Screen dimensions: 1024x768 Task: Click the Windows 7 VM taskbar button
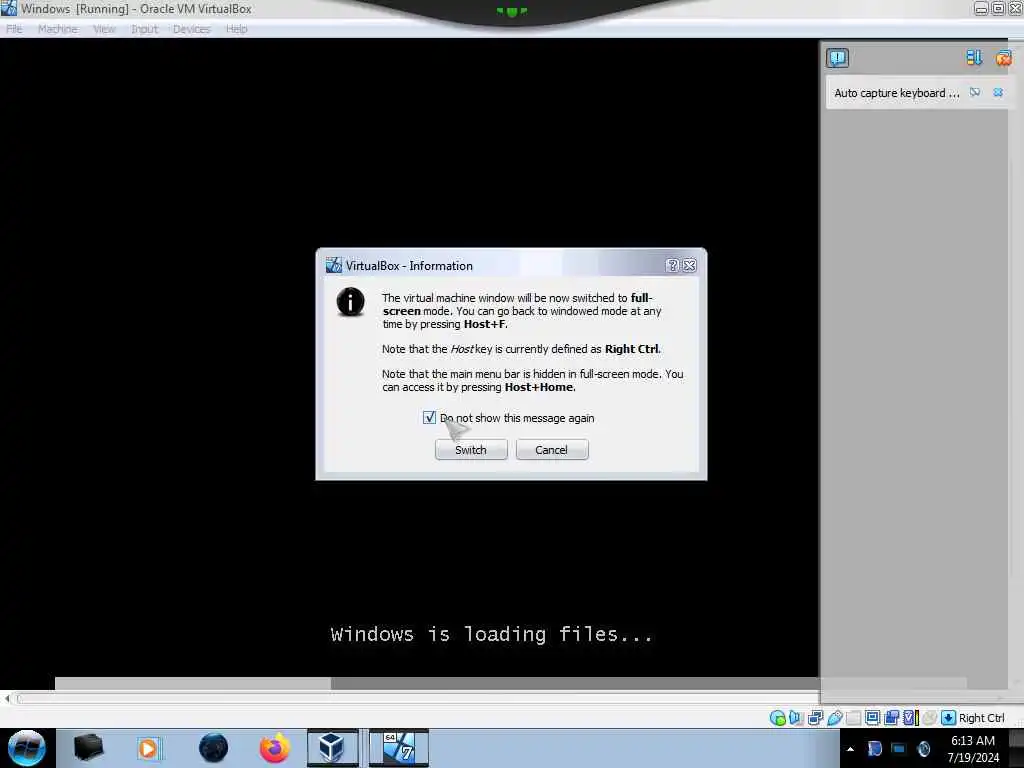tap(399, 748)
